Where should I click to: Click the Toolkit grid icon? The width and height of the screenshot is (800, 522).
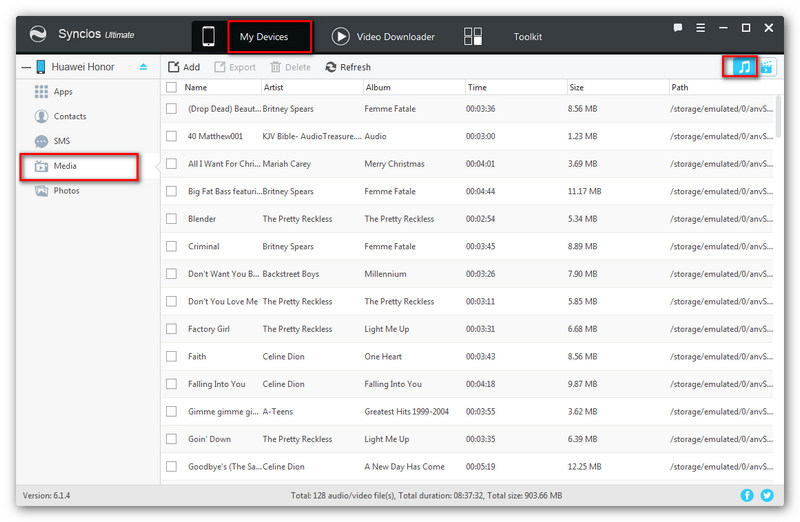tap(472, 37)
